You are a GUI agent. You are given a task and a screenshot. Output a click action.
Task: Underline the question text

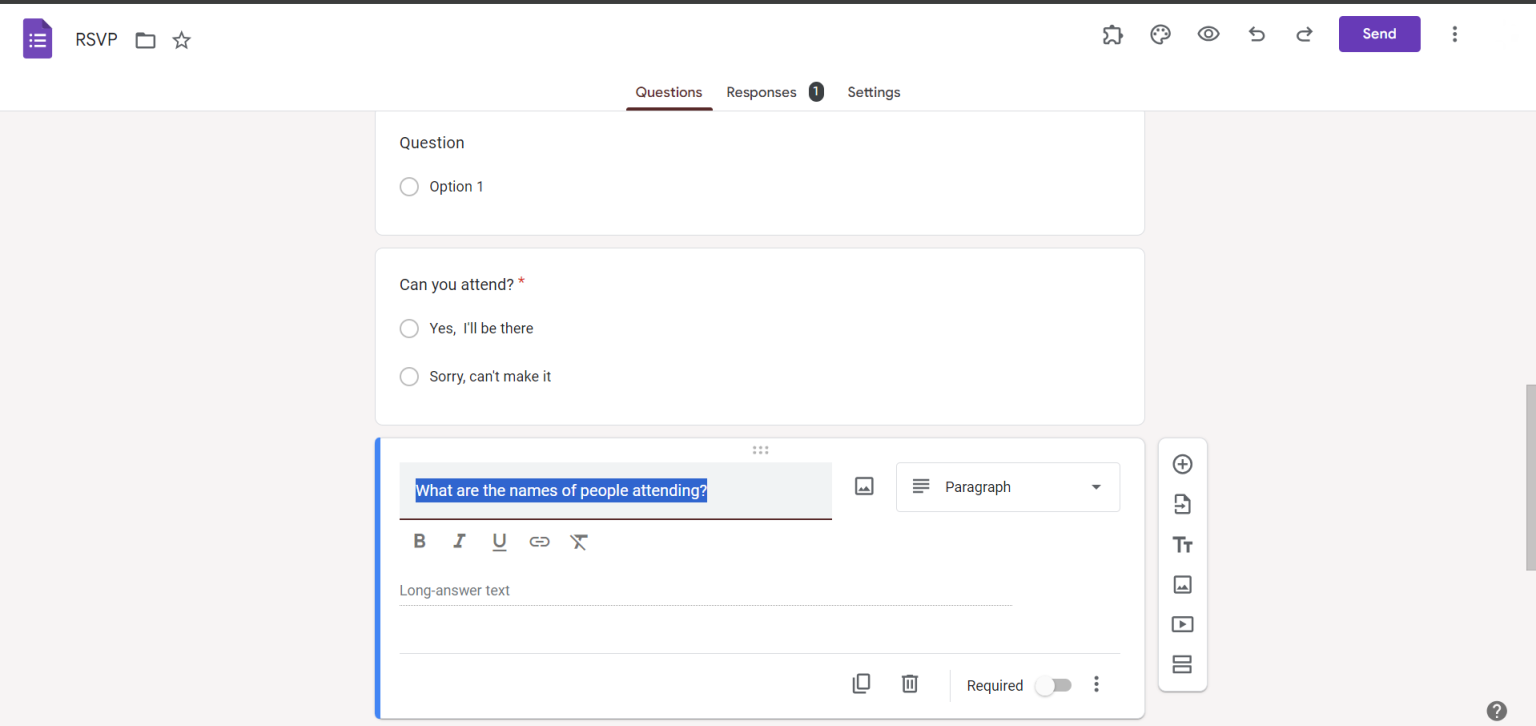(499, 542)
